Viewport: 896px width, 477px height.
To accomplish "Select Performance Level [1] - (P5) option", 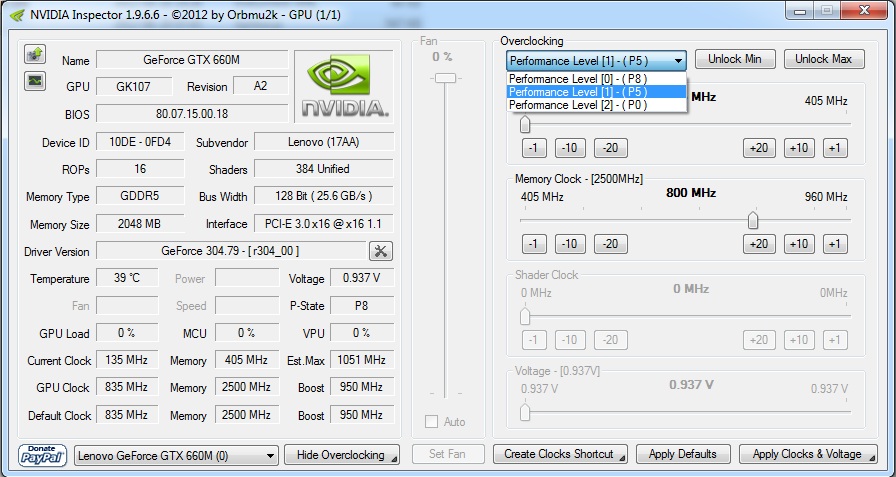I will [596, 92].
